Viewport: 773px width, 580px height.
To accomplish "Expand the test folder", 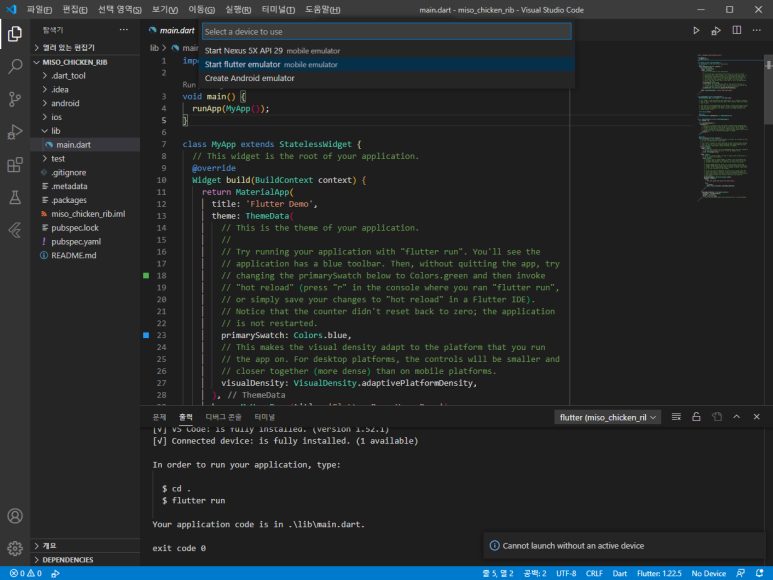I will [85, 159].
